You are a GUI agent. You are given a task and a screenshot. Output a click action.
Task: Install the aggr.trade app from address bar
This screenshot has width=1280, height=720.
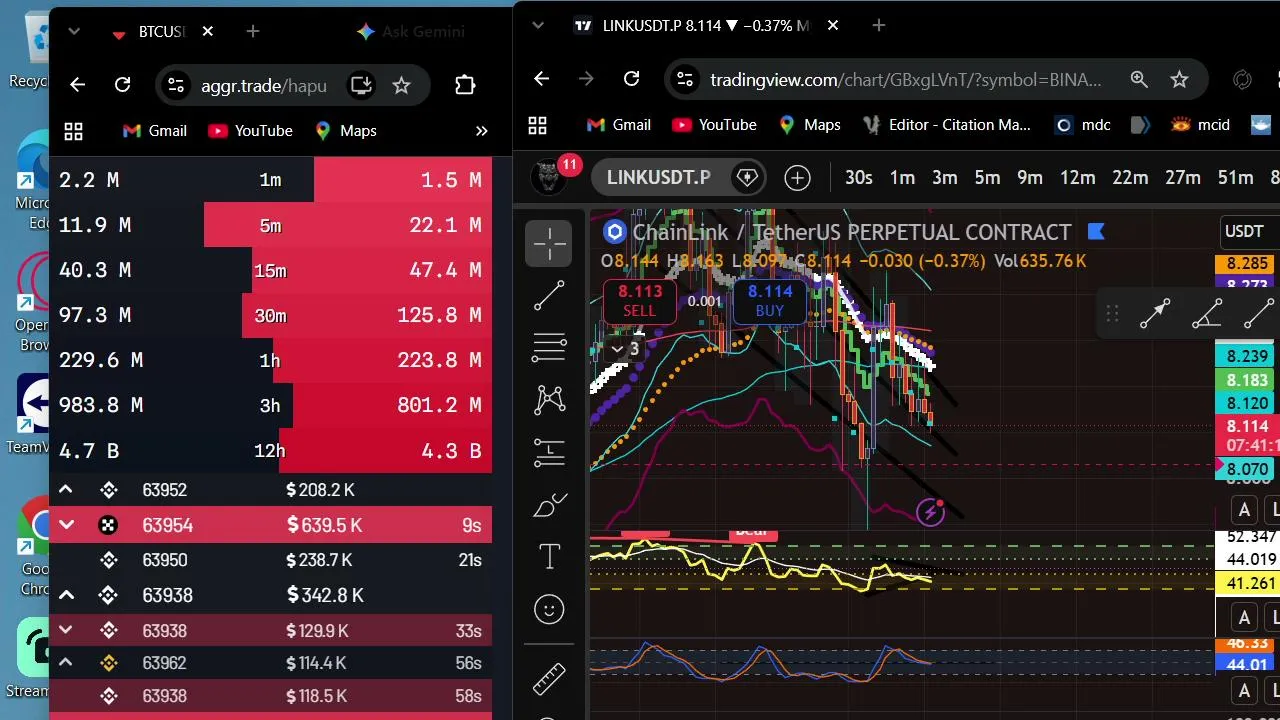pos(361,85)
